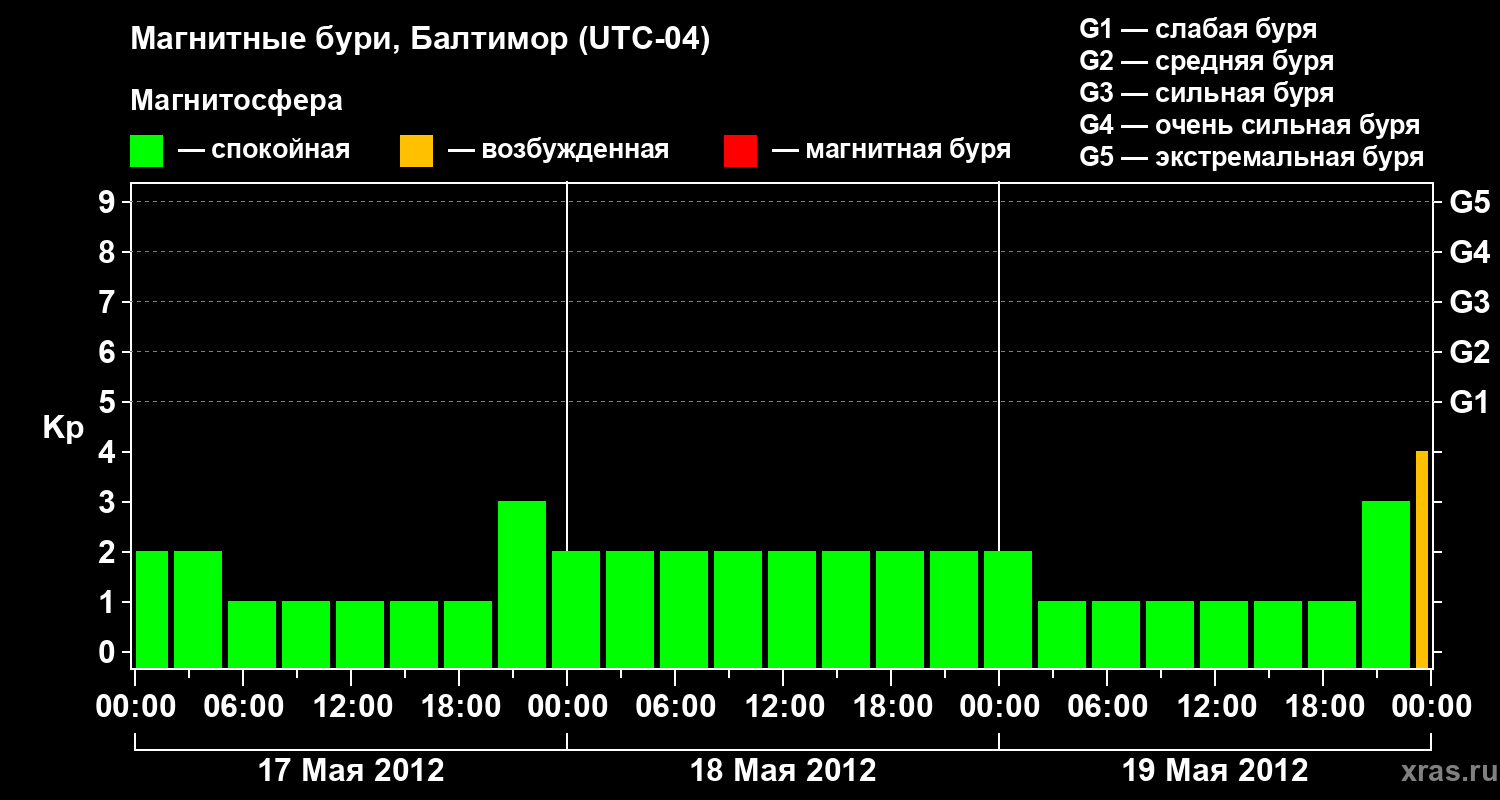The image size is (1500, 800).
Task: Click the orange 'возбужденная' legend swatch
Action: click(x=417, y=151)
